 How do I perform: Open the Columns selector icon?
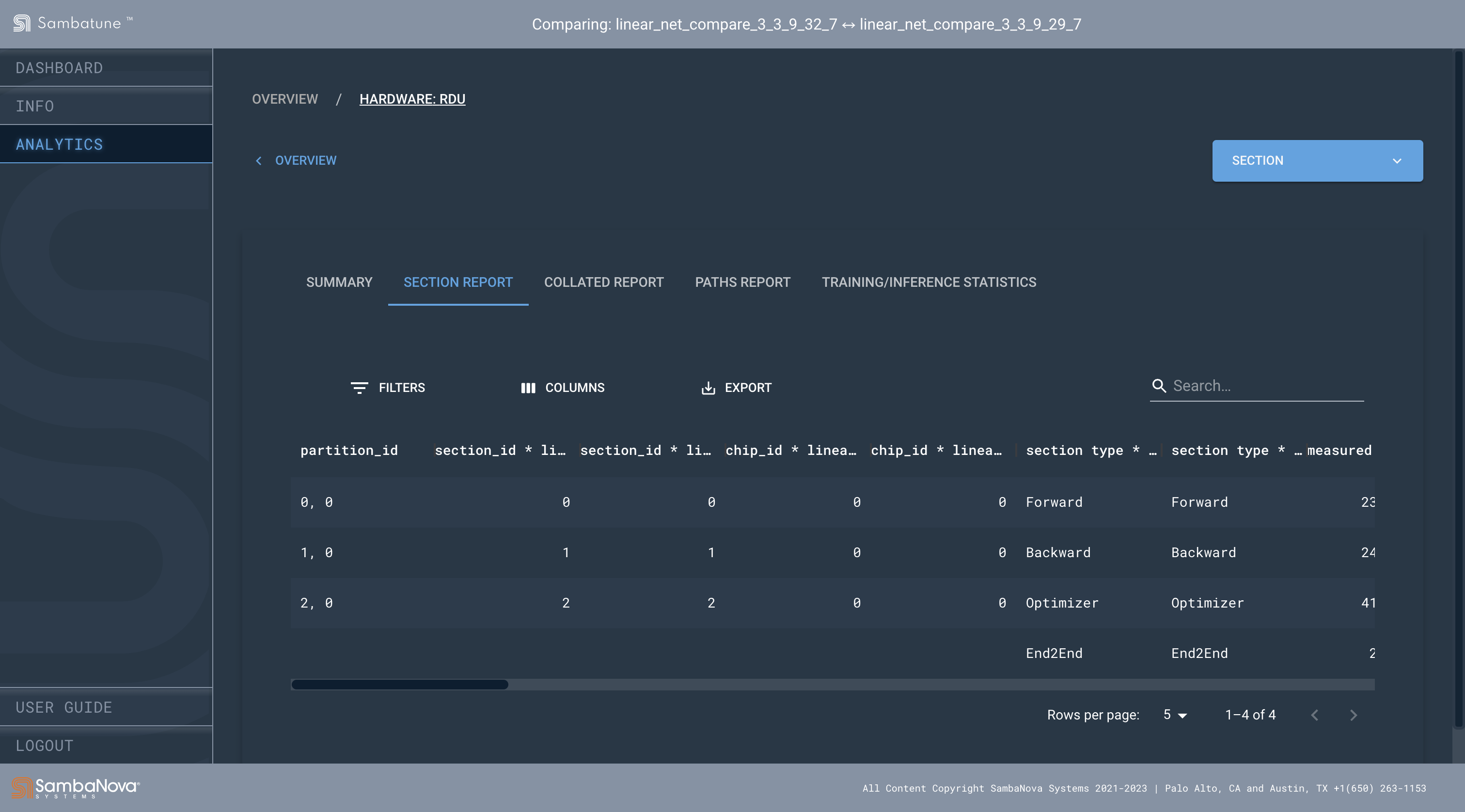pos(528,388)
